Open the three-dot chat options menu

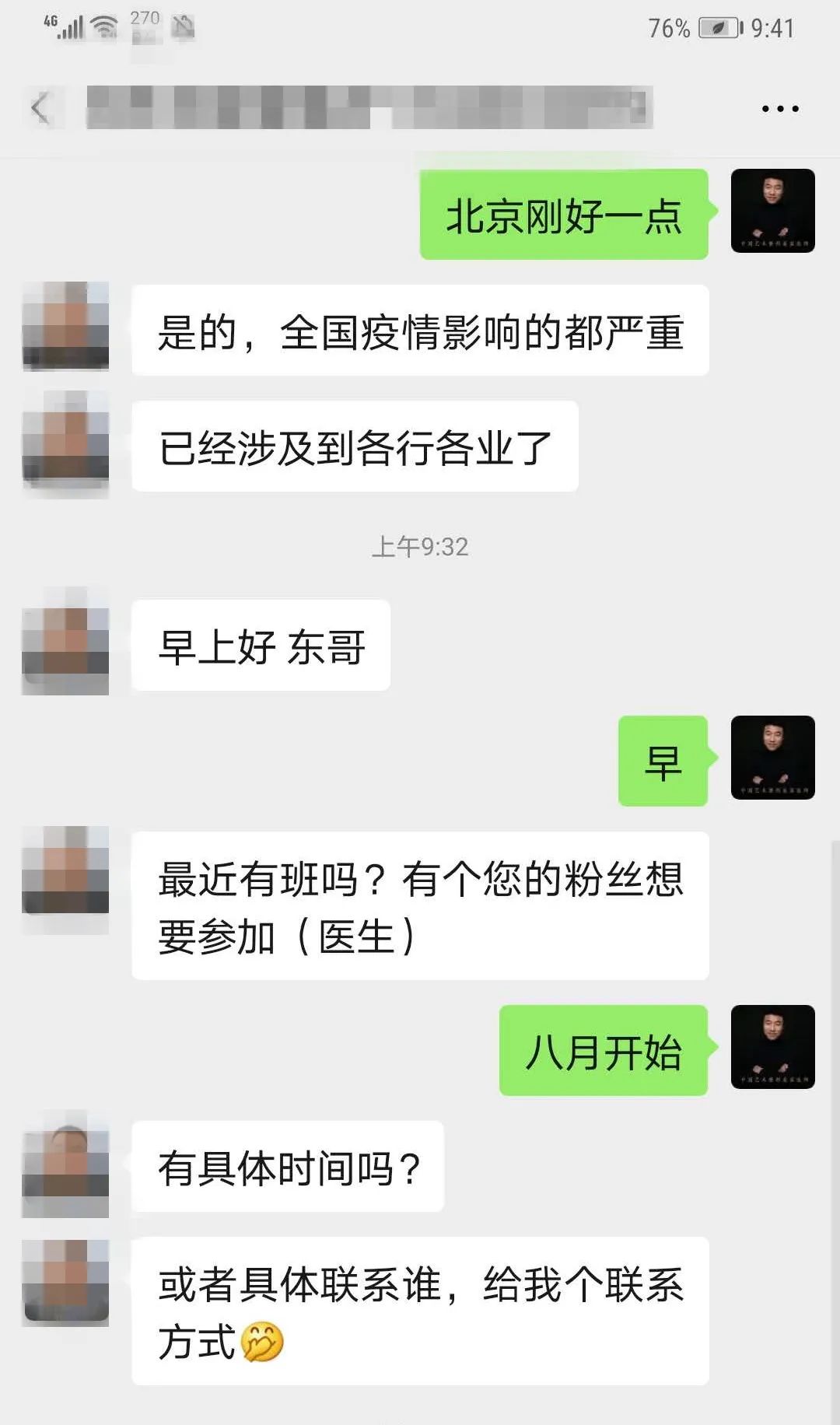[x=780, y=108]
